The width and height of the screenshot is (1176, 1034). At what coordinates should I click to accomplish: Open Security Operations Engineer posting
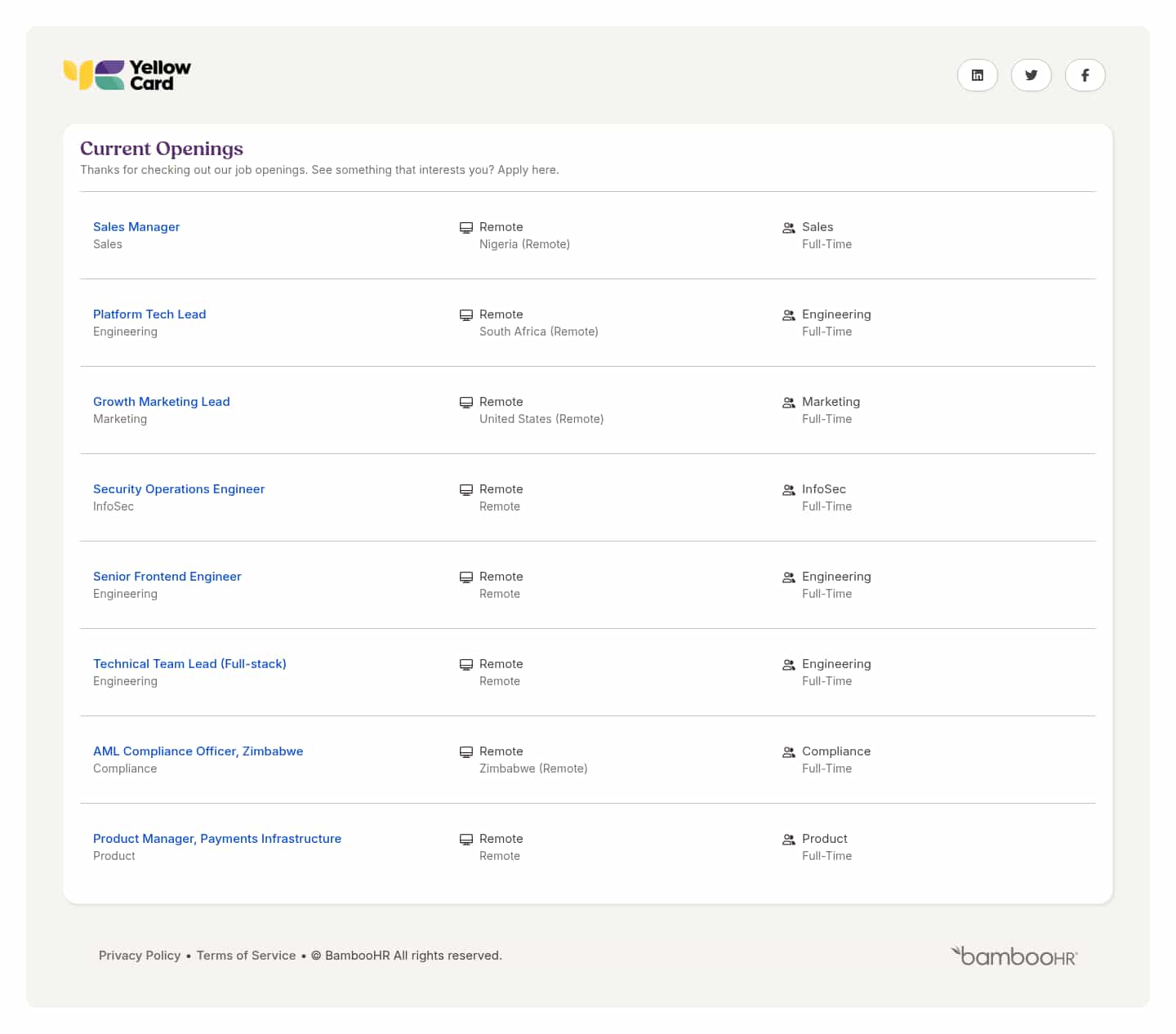pyautogui.click(x=179, y=489)
